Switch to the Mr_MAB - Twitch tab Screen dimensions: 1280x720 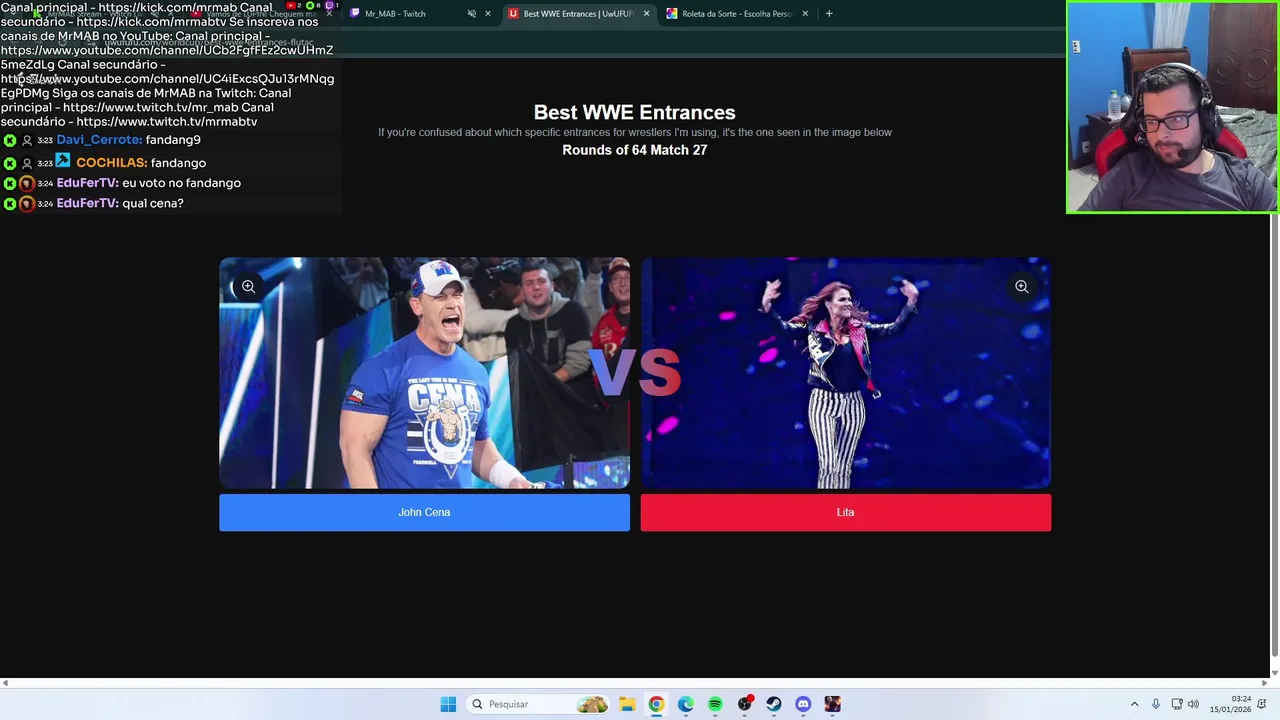pos(395,14)
